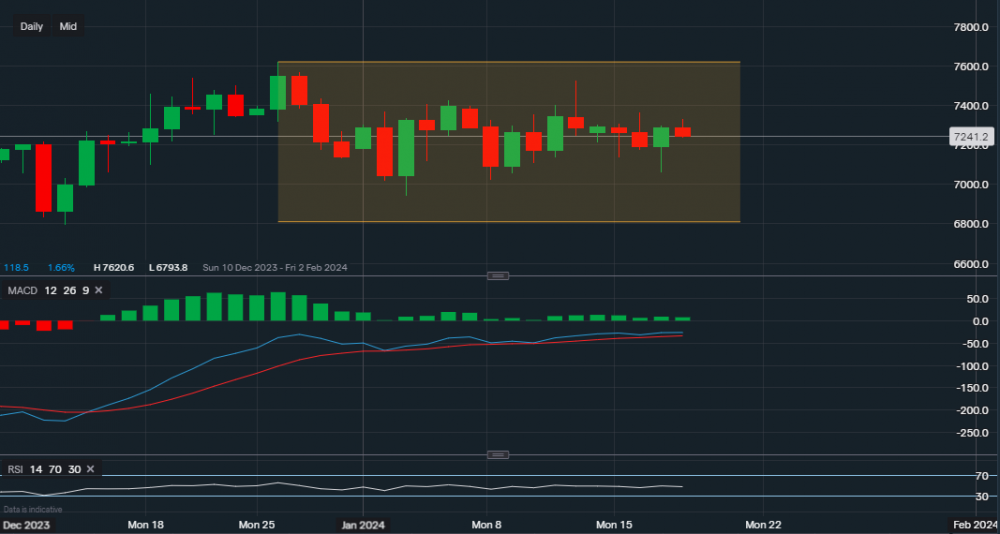1000x534 pixels.
Task: Click the RSI indicator label
Action: tap(15, 468)
